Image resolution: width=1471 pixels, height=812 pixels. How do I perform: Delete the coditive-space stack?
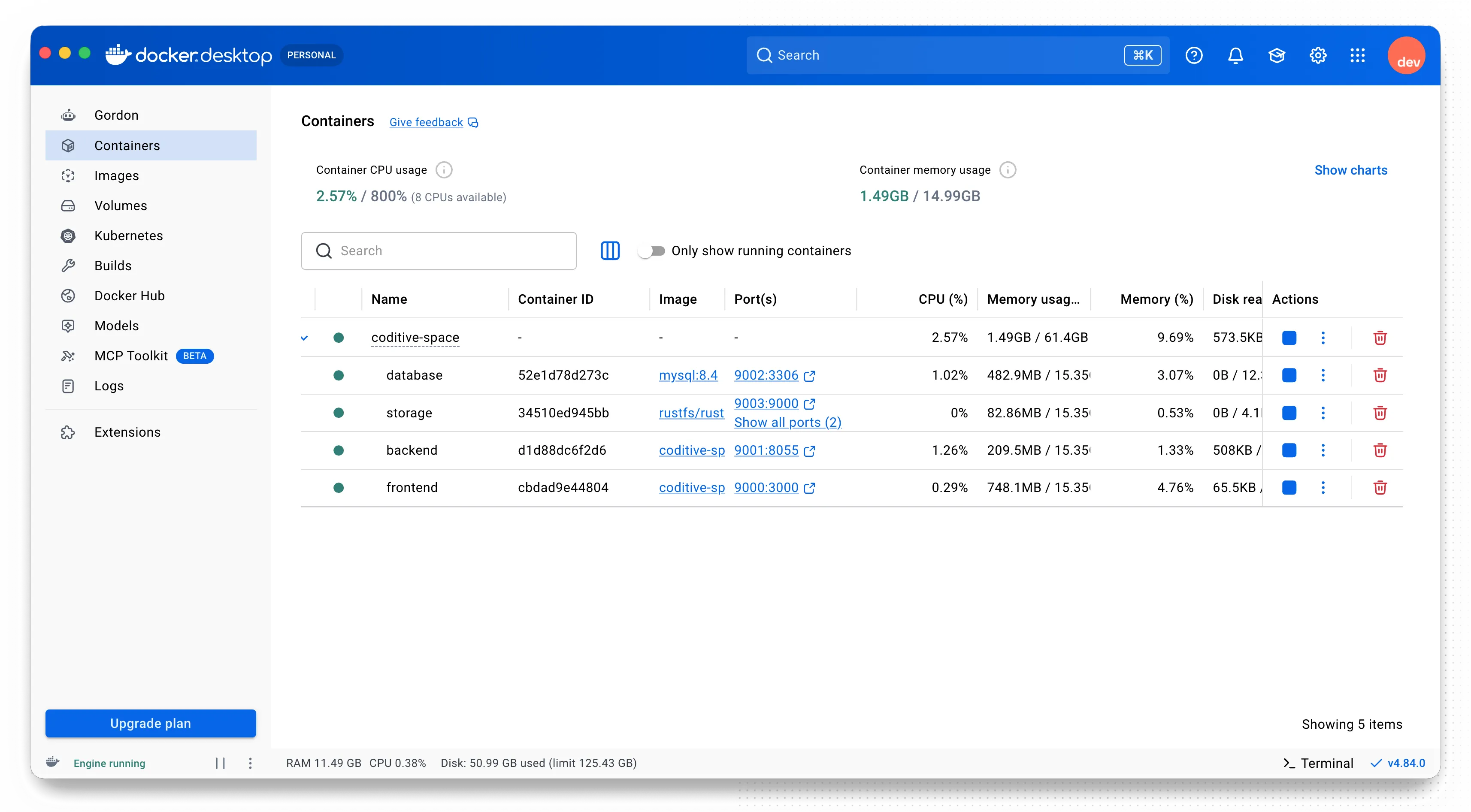point(1380,337)
